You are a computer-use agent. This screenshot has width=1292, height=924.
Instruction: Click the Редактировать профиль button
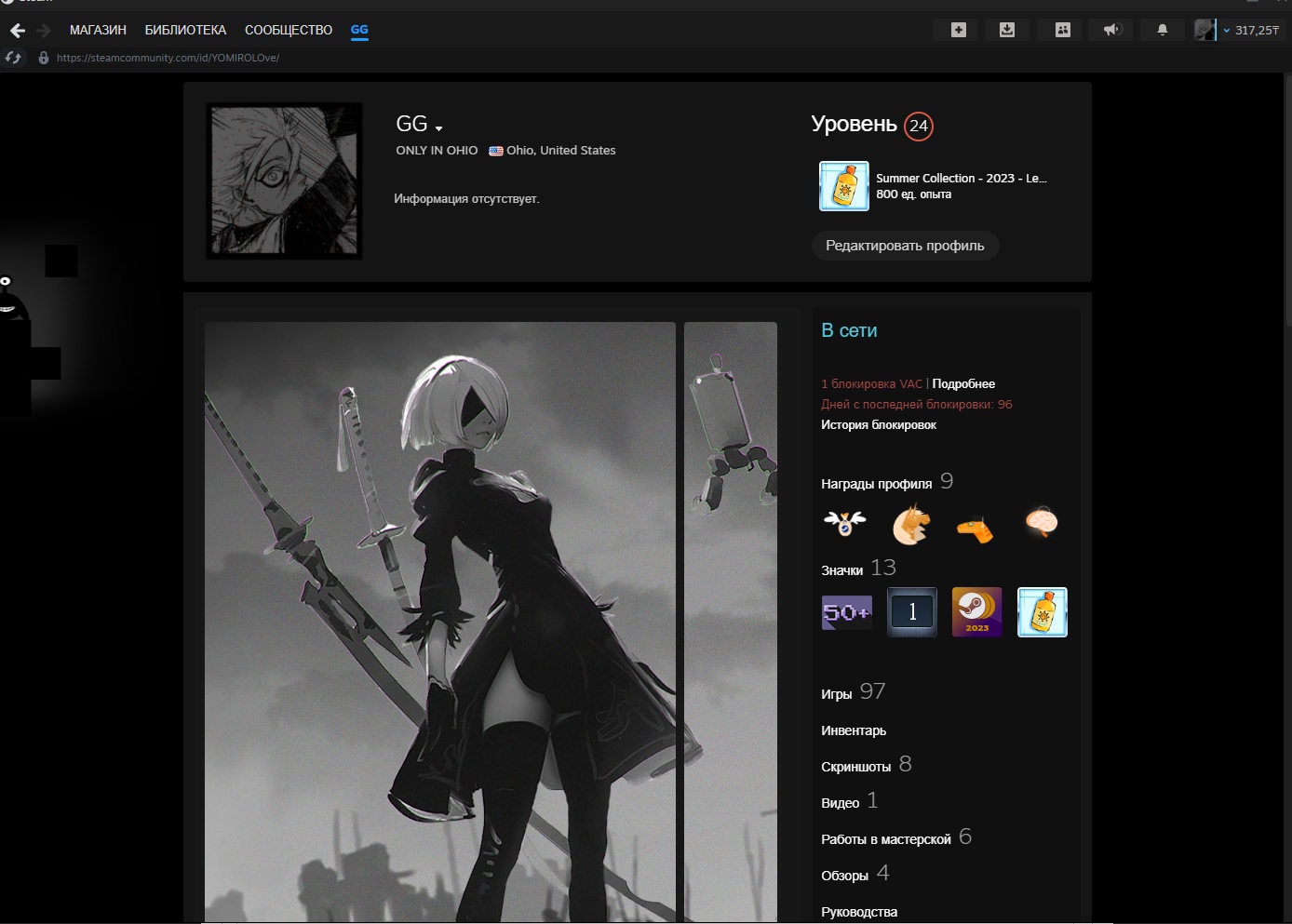(x=905, y=246)
